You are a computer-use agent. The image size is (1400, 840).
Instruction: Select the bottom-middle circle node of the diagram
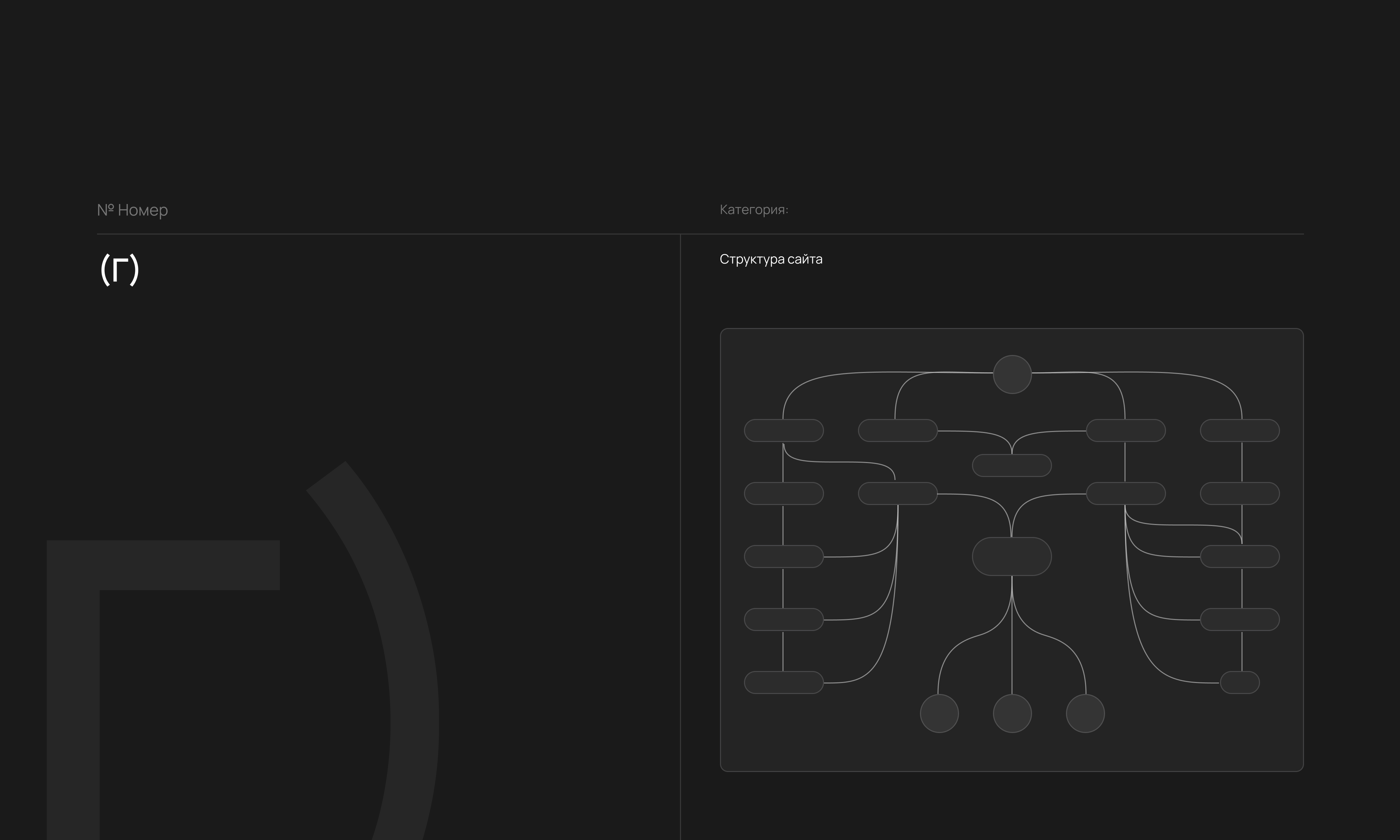pos(1012,713)
